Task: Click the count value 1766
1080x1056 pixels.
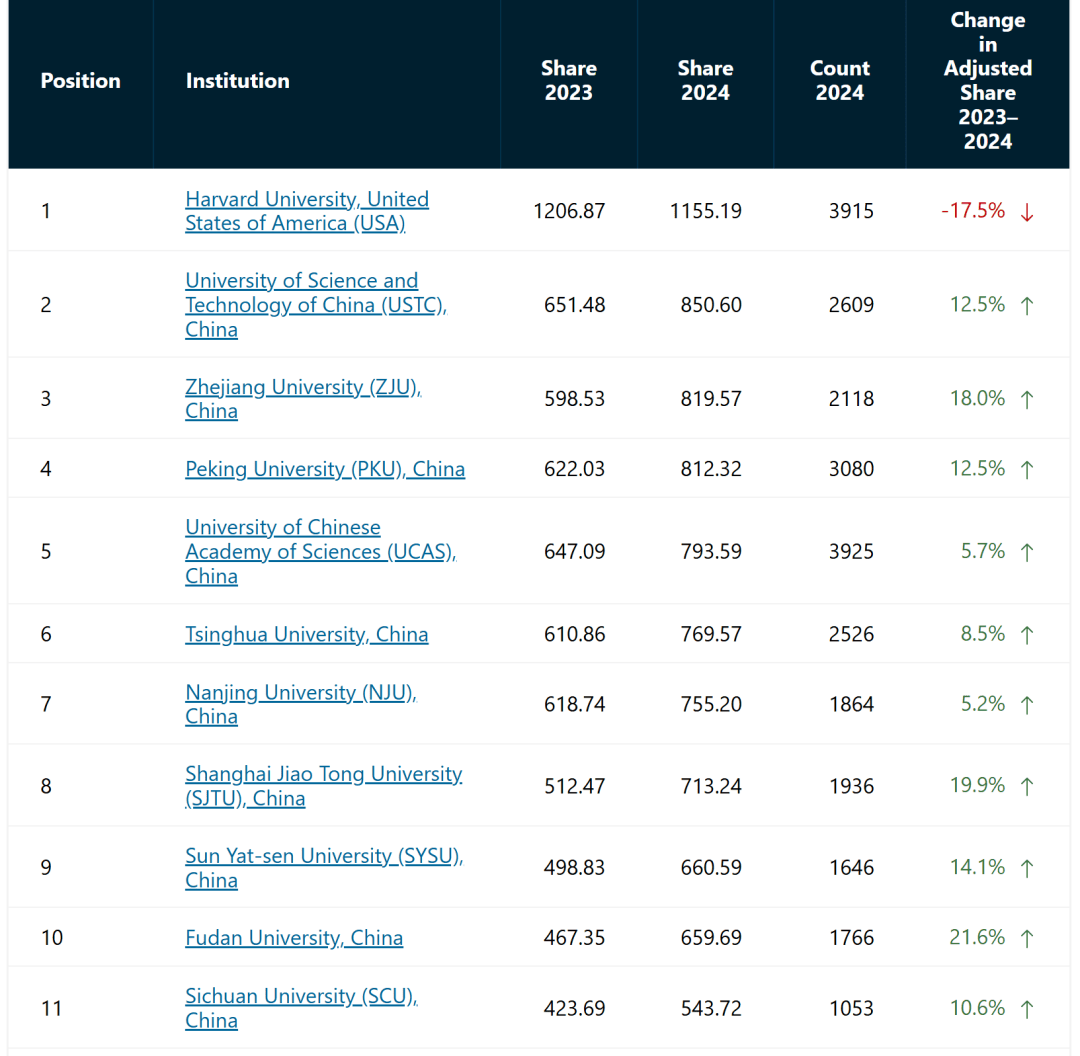Action: [x=851, y=938]
